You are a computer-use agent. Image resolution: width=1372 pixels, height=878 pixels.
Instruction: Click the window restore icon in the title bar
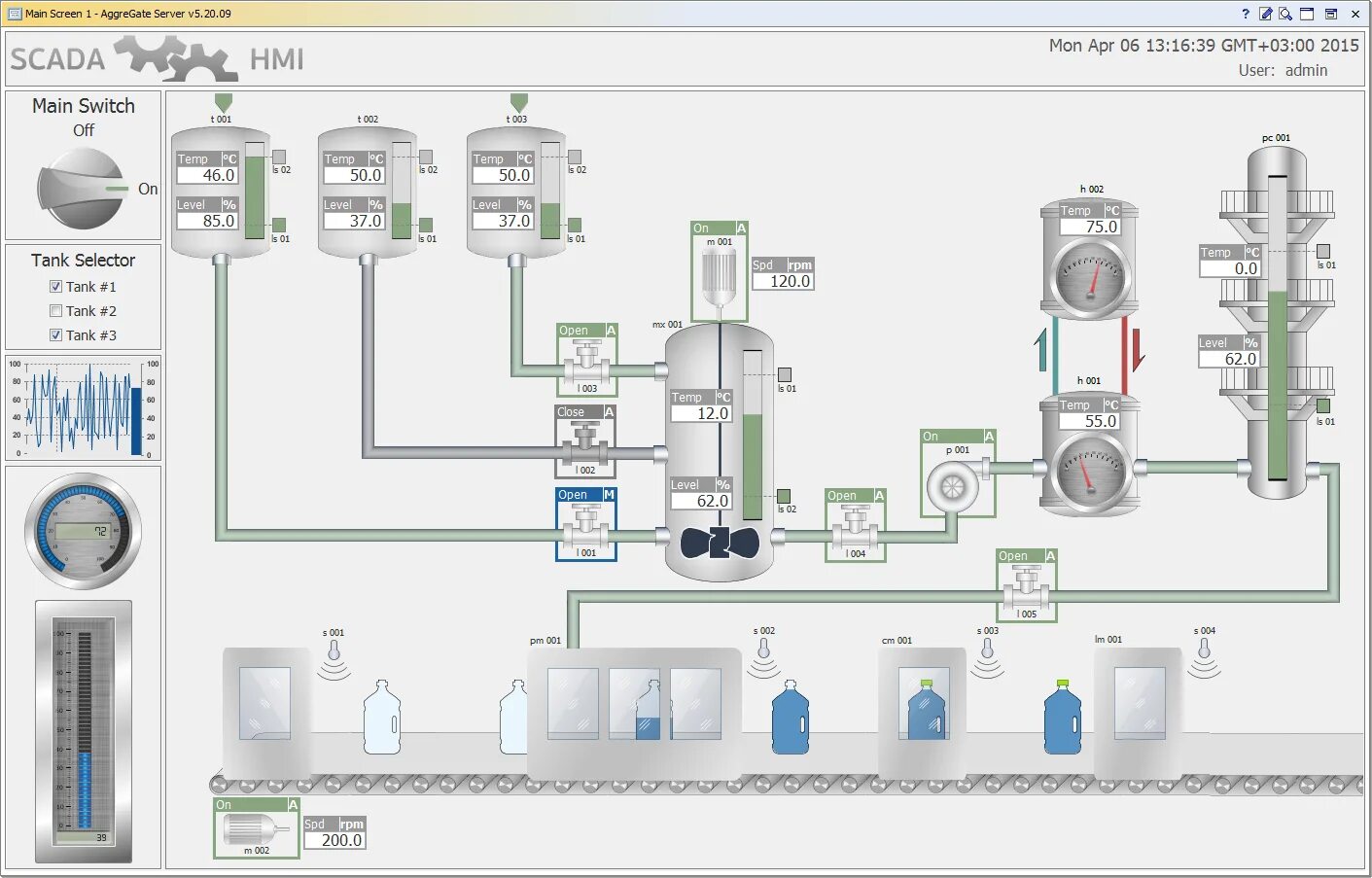[x=1331, y=14]
